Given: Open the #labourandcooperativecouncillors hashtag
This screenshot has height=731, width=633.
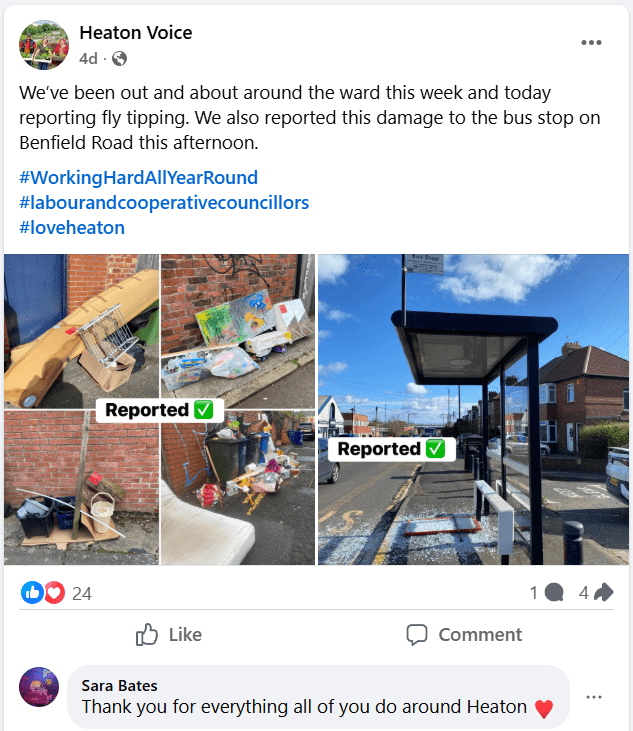Looking at the screenshot, I should (164, 203).
